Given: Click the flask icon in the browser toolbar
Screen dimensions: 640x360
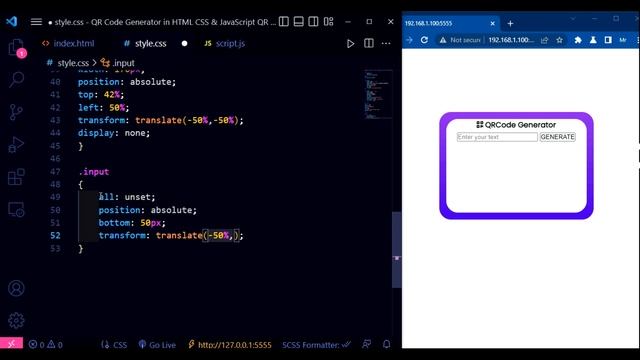Looking at the screenshot, I should point(593,40).
